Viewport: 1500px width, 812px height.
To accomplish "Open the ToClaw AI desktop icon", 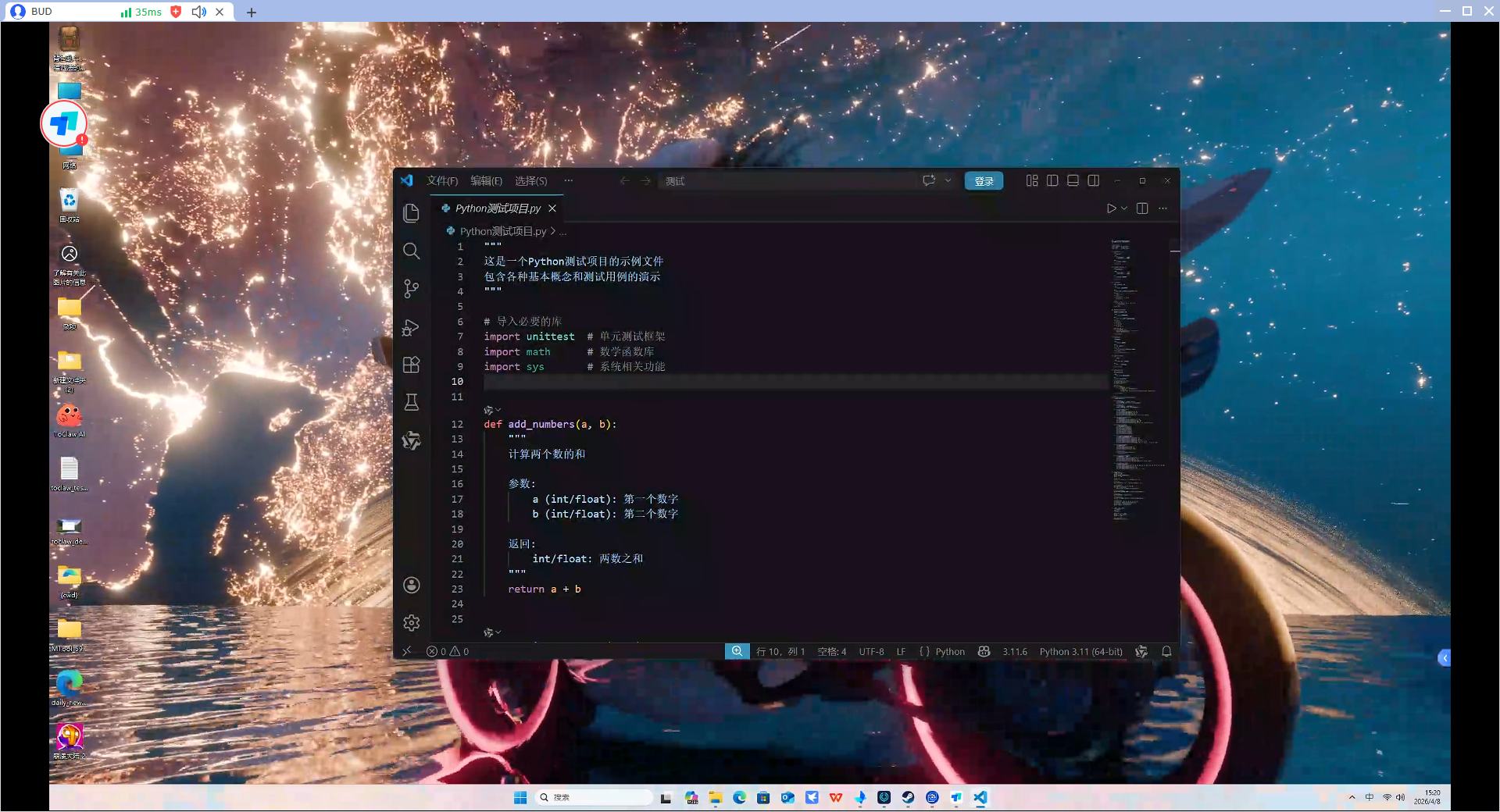I will click(70, 419).
